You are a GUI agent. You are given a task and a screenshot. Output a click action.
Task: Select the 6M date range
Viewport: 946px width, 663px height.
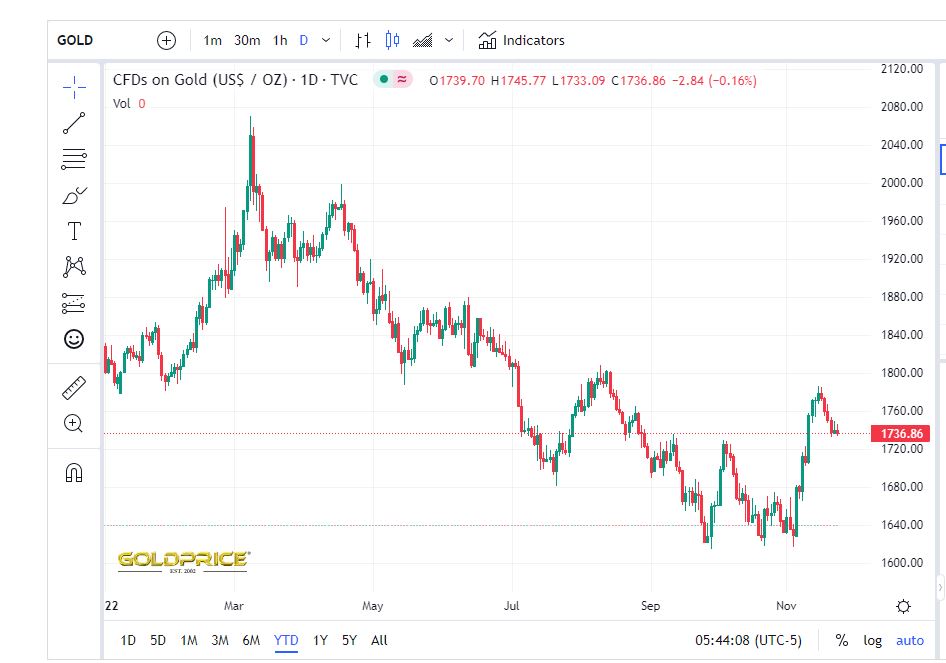(251, 640)
